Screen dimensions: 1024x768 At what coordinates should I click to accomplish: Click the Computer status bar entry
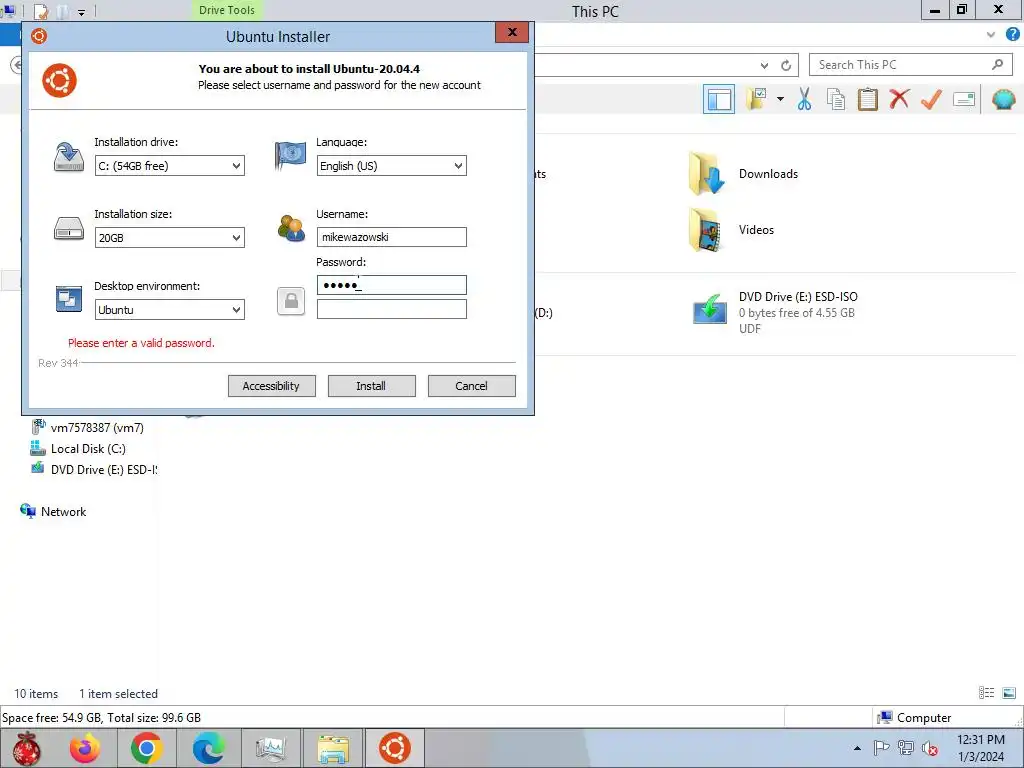click(914, 718)
